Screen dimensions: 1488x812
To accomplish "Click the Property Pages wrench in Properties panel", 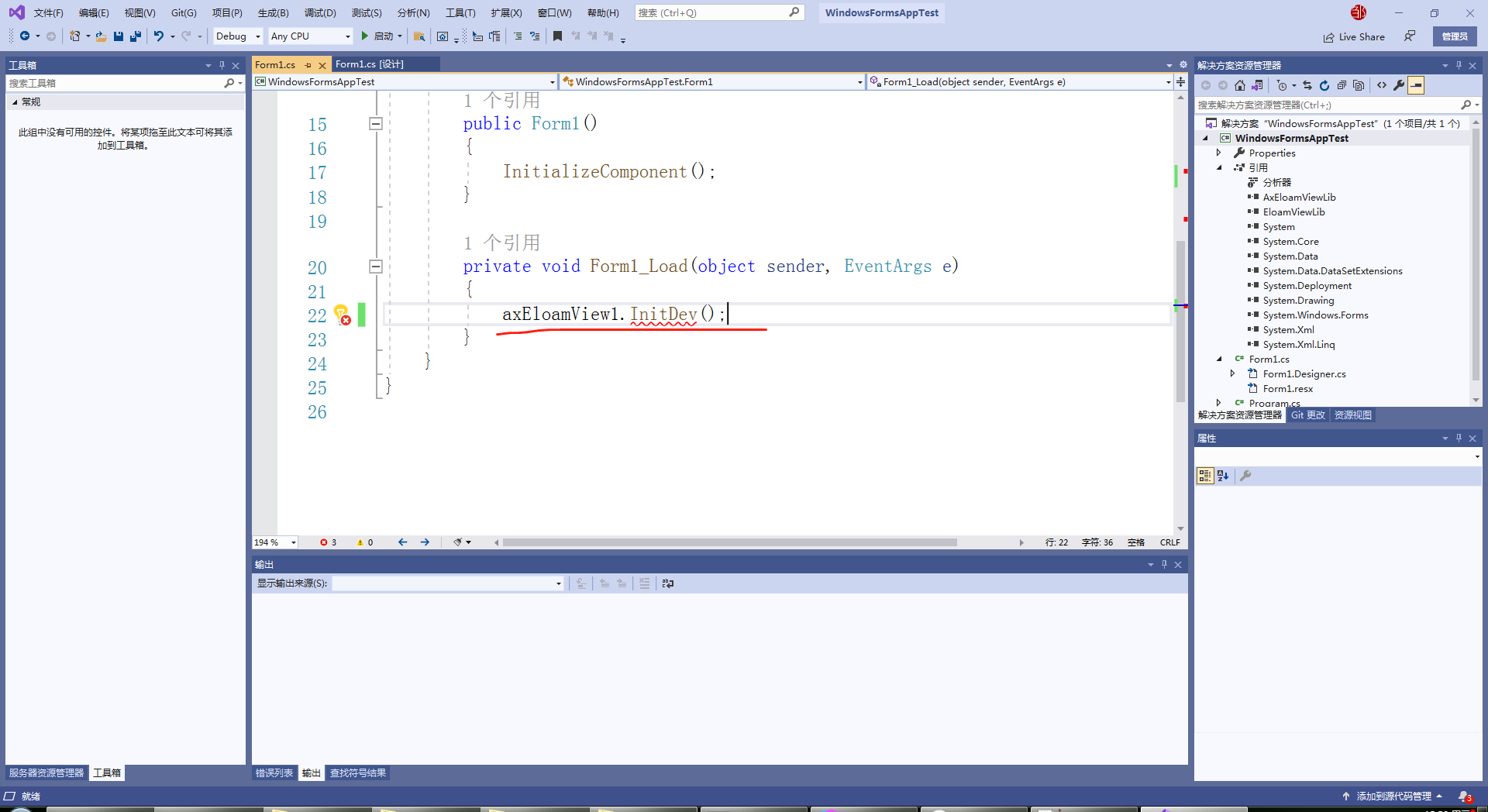I will tap(1245, 476).
